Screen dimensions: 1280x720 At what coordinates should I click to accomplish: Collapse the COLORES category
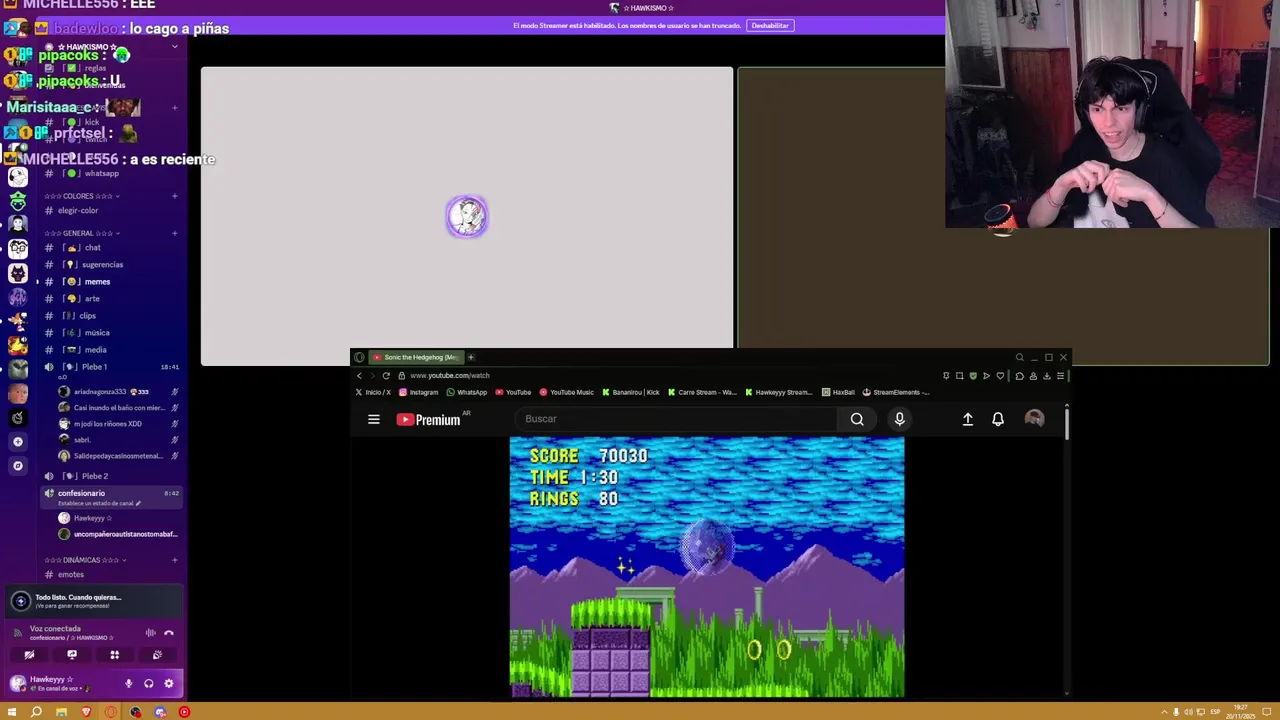tap(82, 196)
